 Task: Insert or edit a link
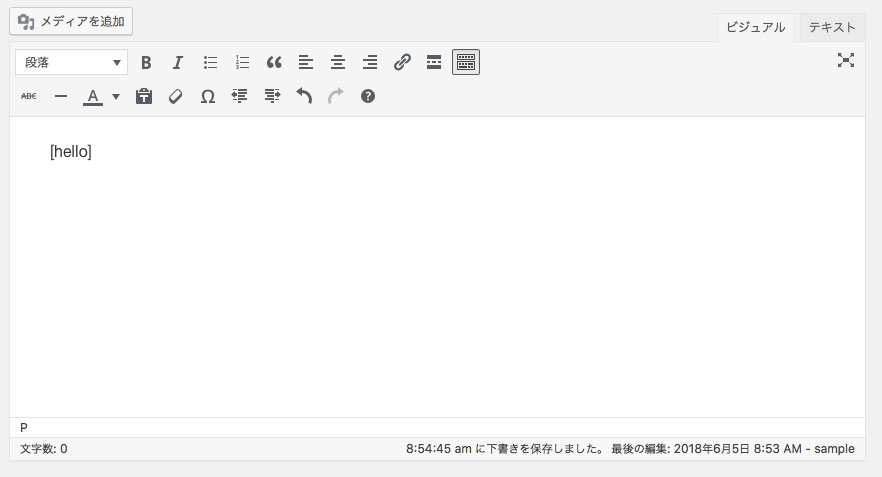[402, 62]
